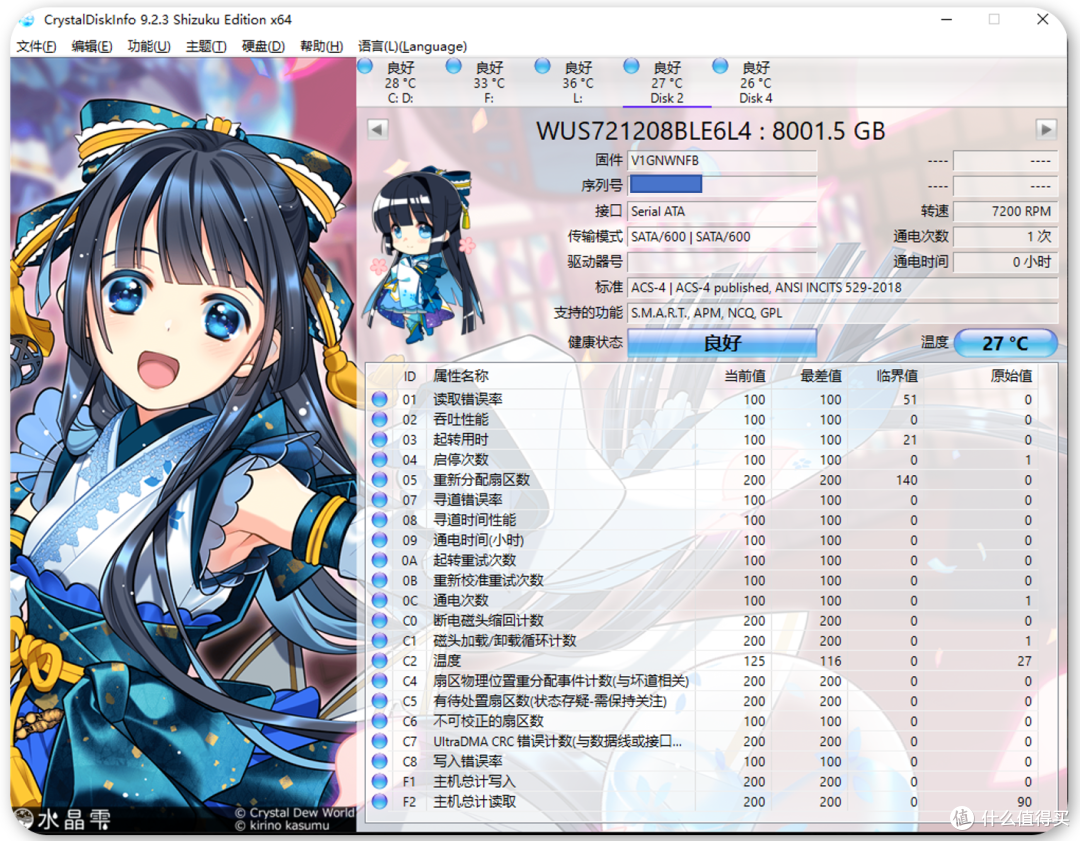Image resolution: width=1080 pixels, height=841 pixels.
Task: Open the 文件(F) menu
Action: click(36, 46)
